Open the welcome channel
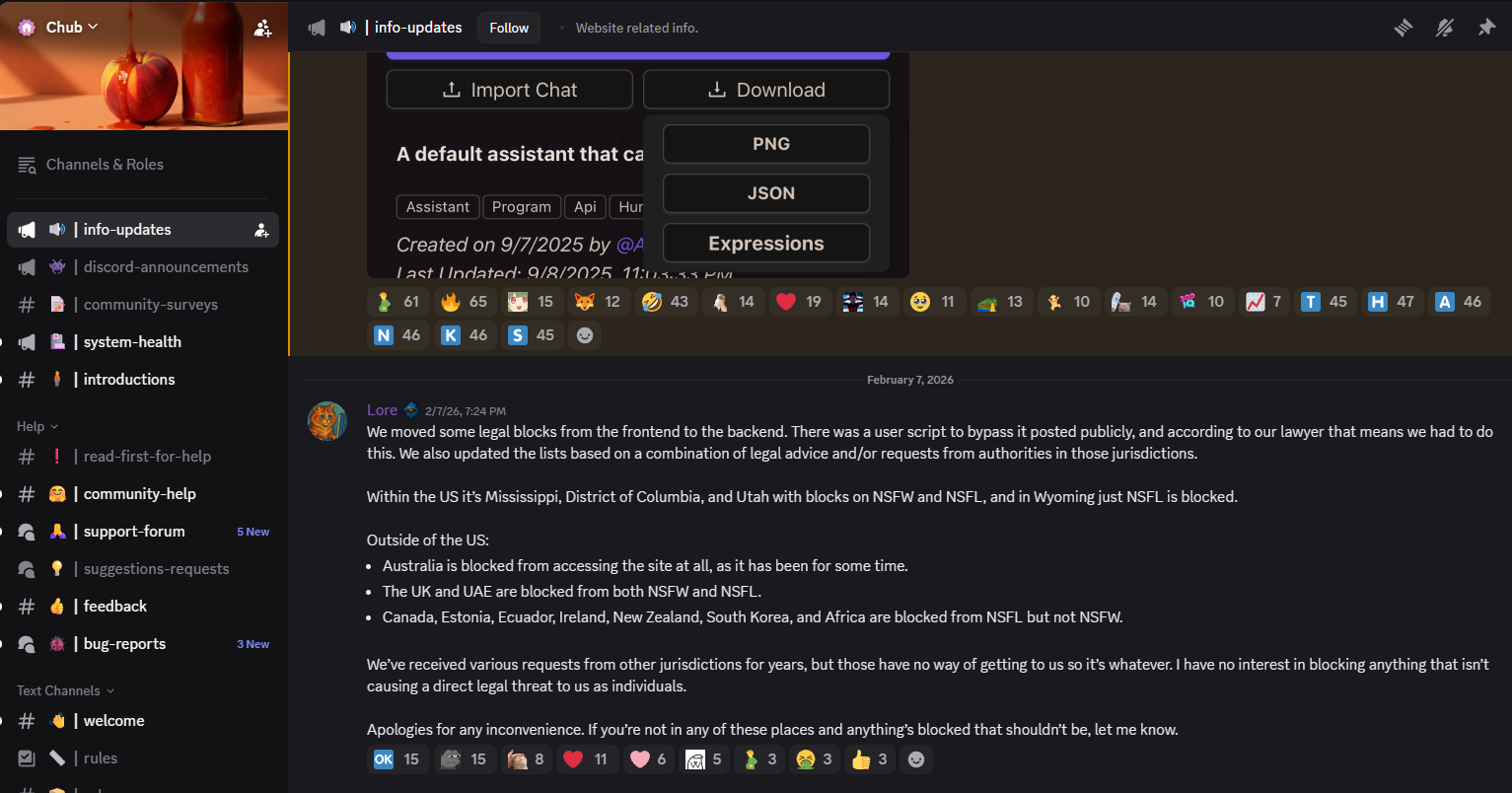The image size is (1512, 793). click(x=143, y=721)
